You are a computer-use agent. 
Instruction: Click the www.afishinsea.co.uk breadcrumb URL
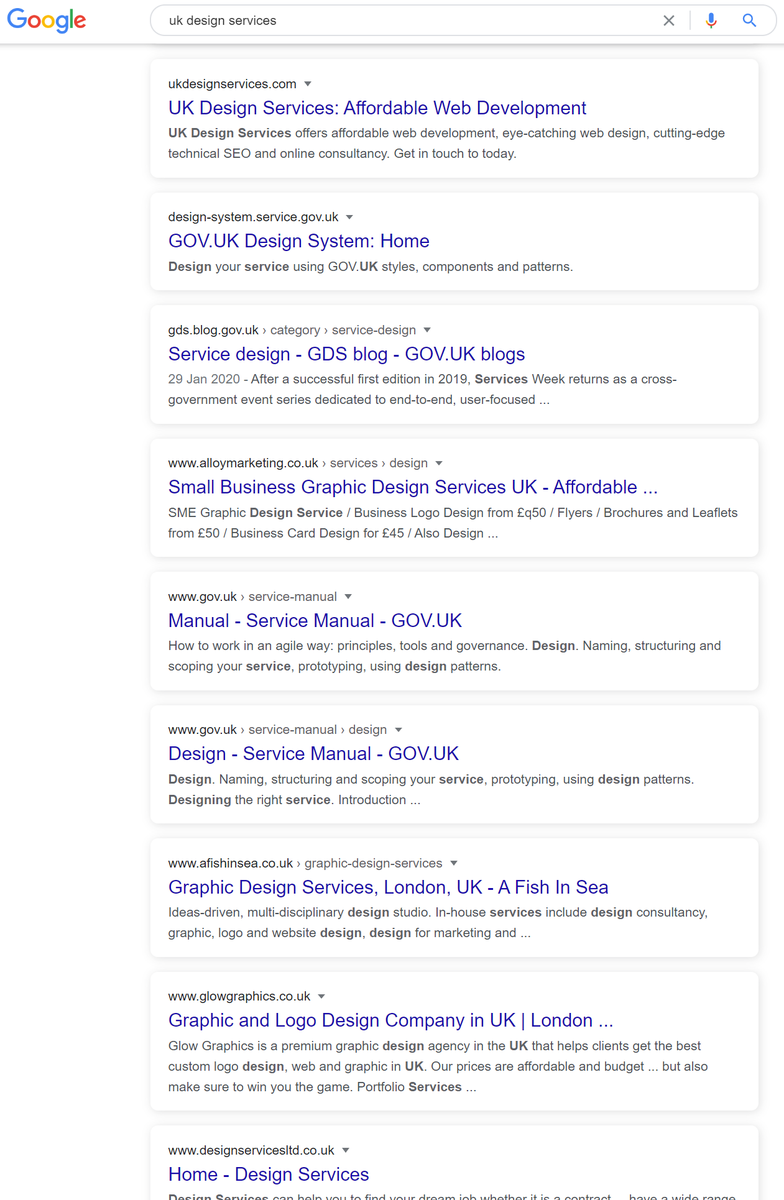pos(305,863)
